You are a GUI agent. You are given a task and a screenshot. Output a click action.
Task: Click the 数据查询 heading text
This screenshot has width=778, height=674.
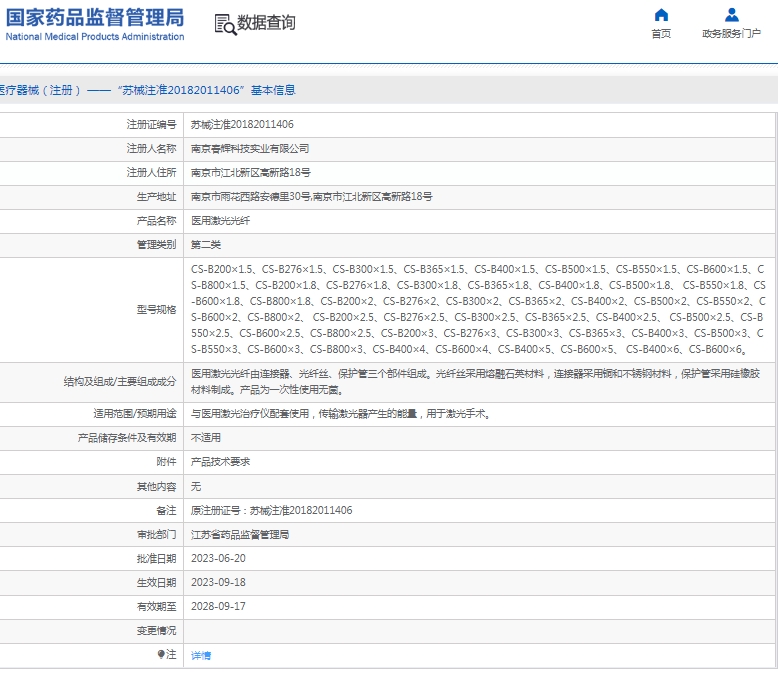tap(266, 23)
